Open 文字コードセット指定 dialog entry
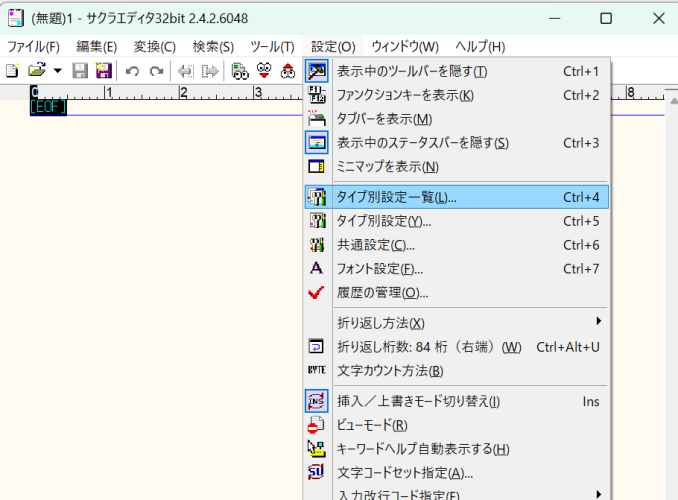The width and height of the screenshot is (678, 500). pos(457,473)
